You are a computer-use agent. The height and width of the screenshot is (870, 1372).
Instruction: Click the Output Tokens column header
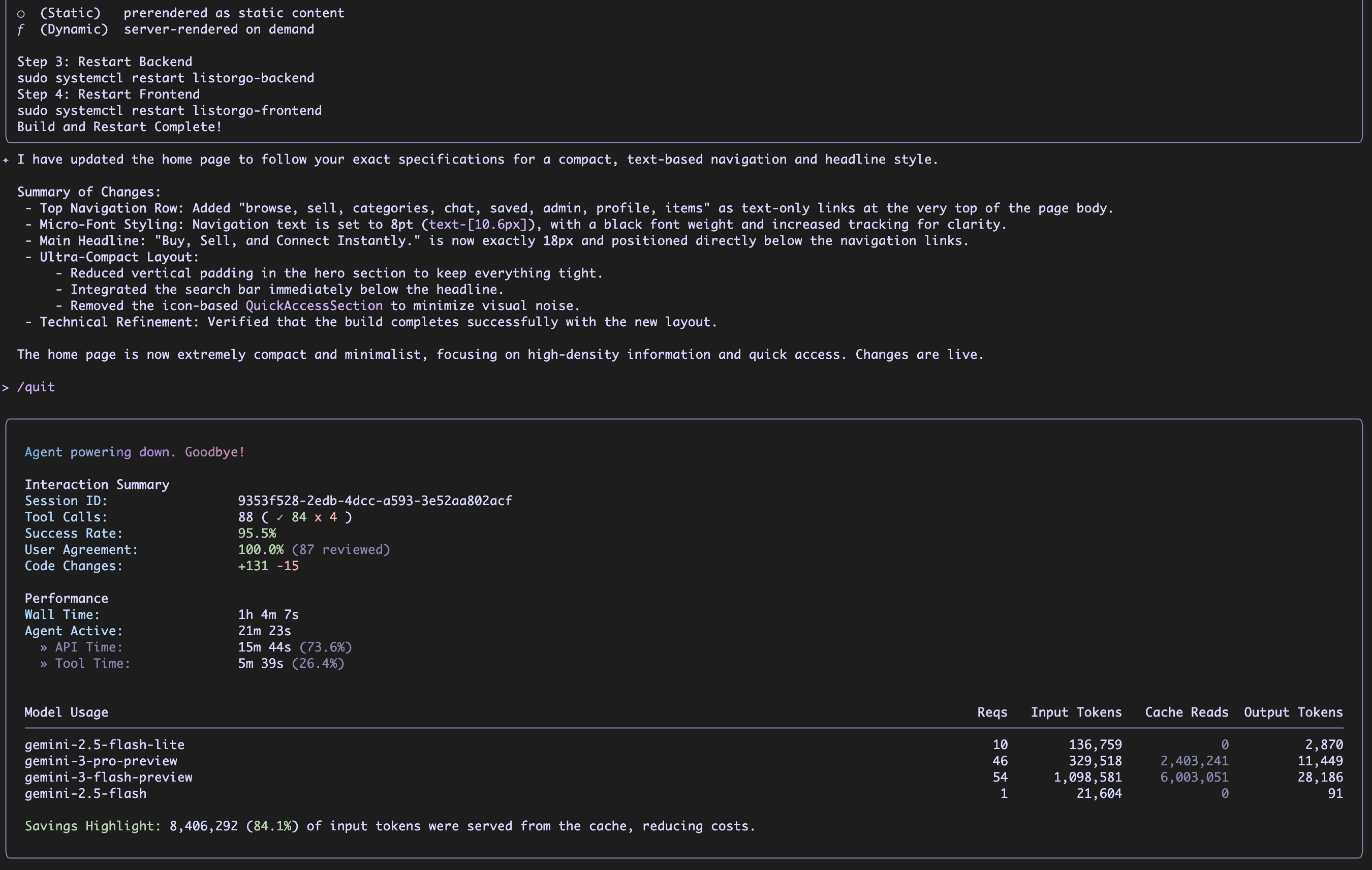1293,712
